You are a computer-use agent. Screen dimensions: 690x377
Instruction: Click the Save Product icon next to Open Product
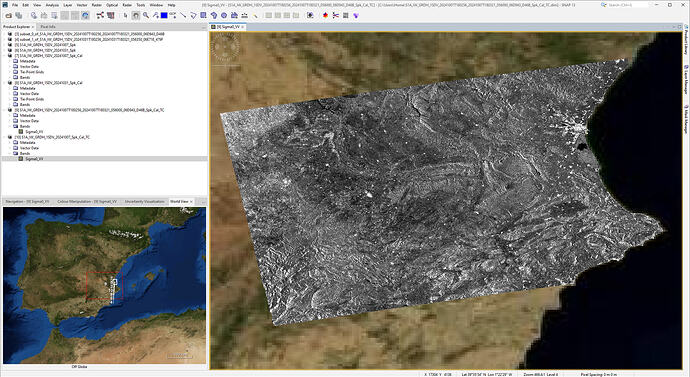(x=18, y=15)
